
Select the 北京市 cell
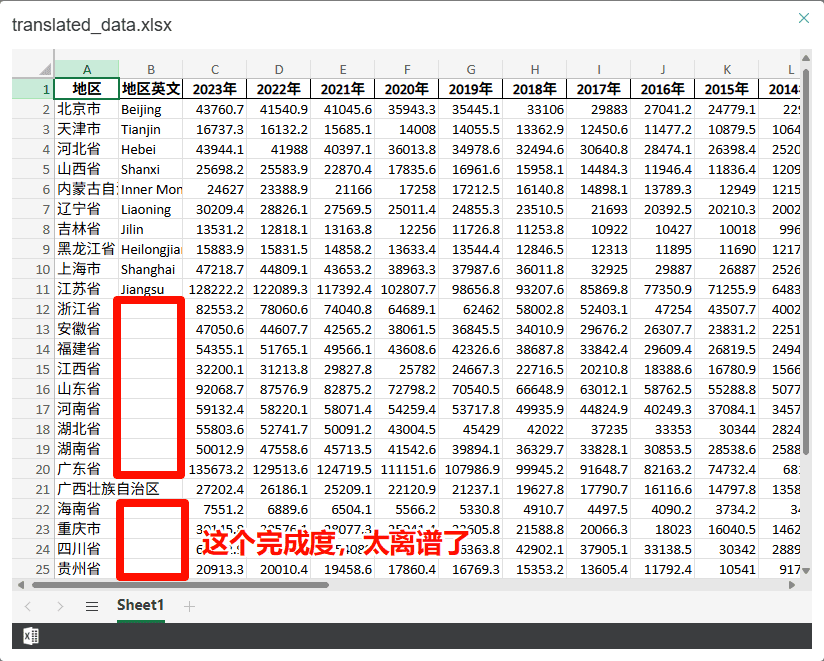[87, 109]
